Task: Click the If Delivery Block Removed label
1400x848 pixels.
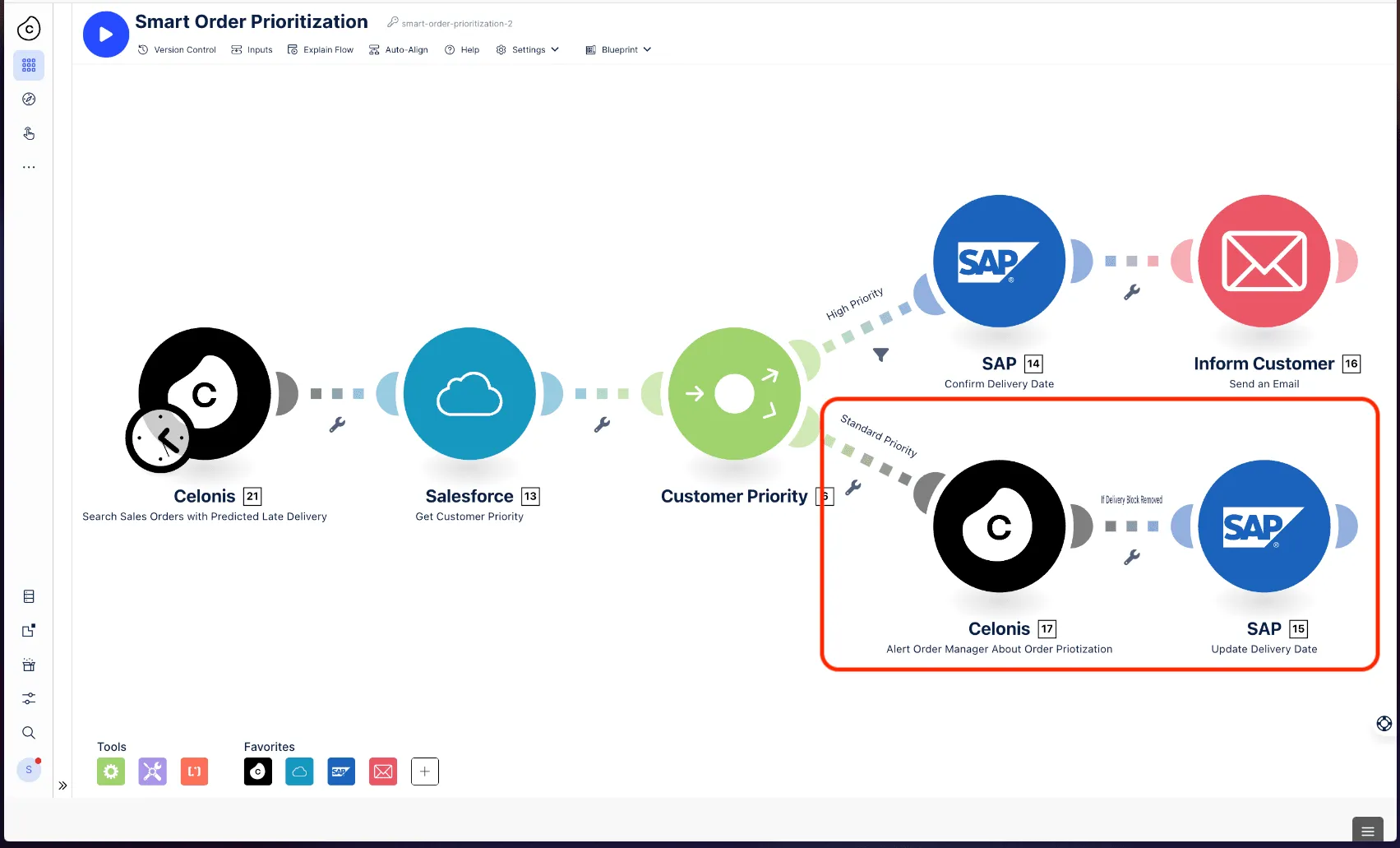Action: 1132,500
